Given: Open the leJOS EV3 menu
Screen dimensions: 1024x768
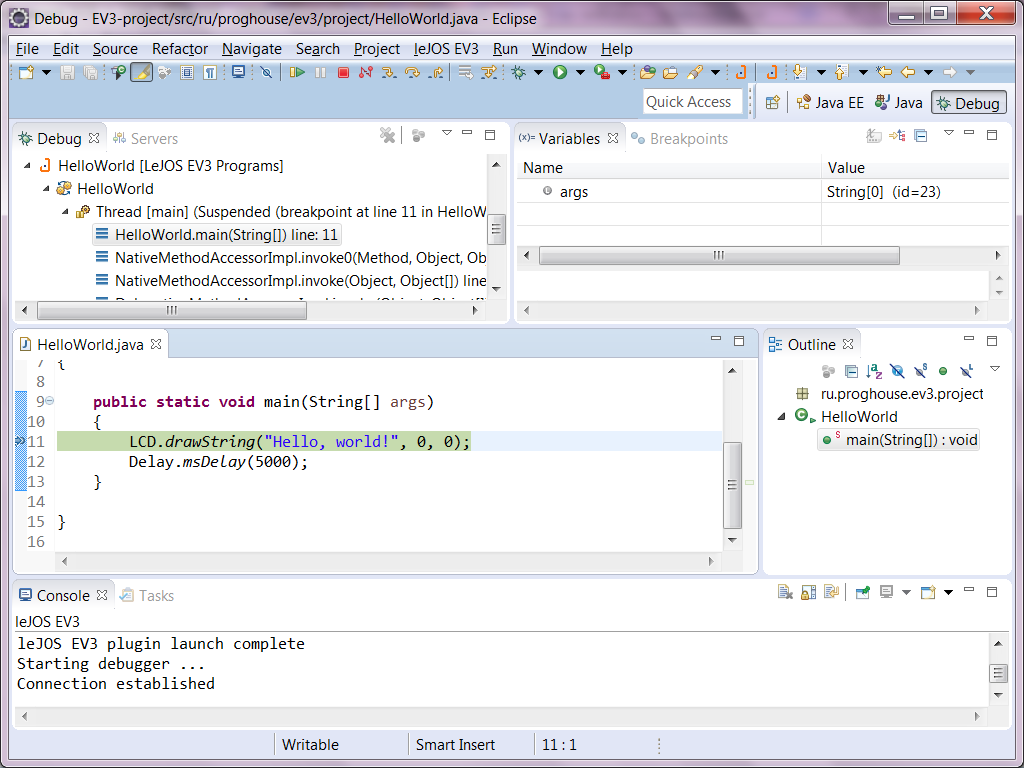Looking at the screenshot, I should tap(446, 49).
